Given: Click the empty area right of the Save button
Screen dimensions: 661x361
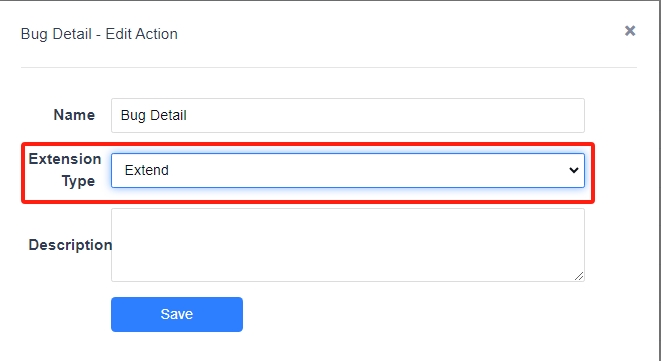Looking at the screenshot, I should pos(413,314).
